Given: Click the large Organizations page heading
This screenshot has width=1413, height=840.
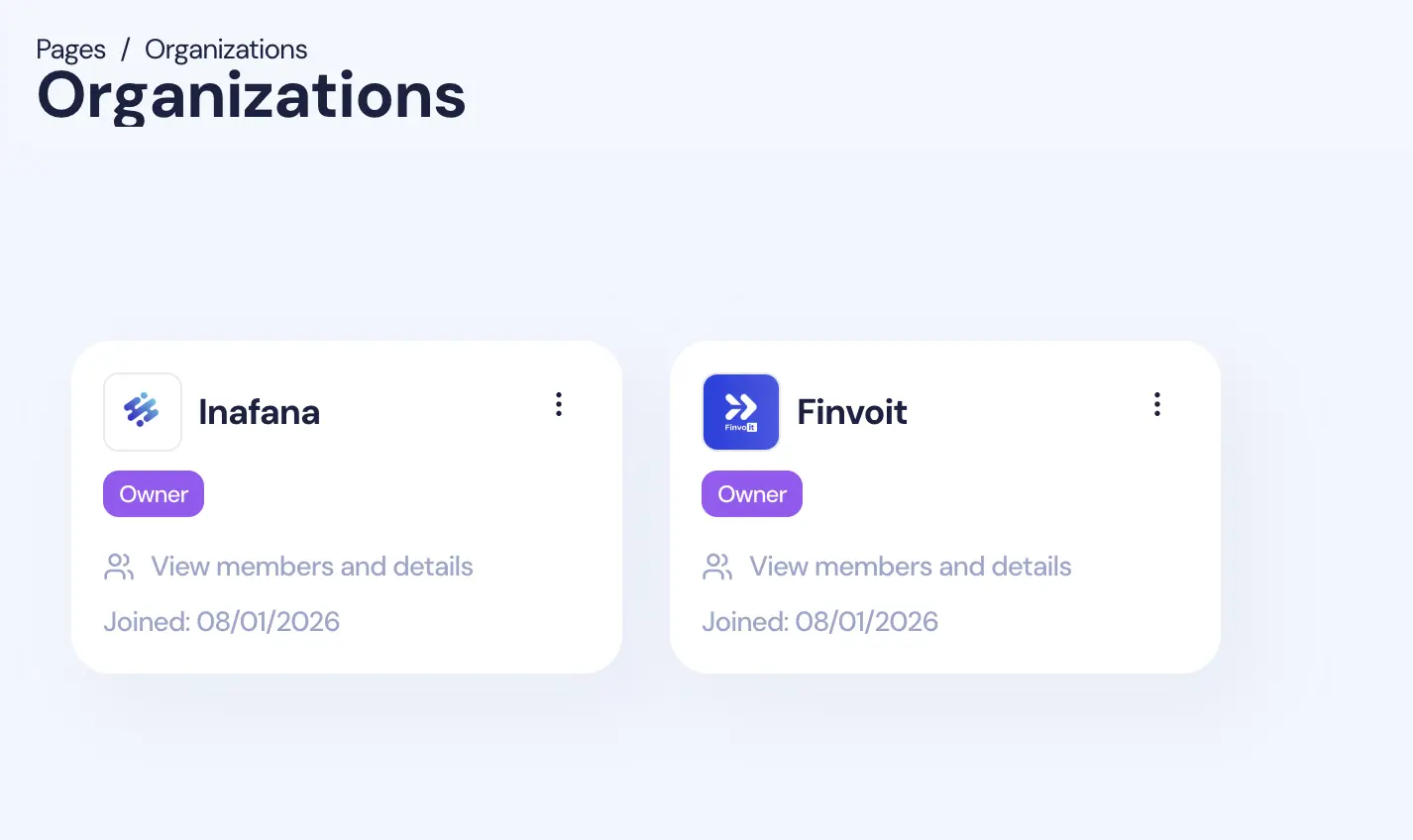Looking at the screenshot, I should 251,97.
